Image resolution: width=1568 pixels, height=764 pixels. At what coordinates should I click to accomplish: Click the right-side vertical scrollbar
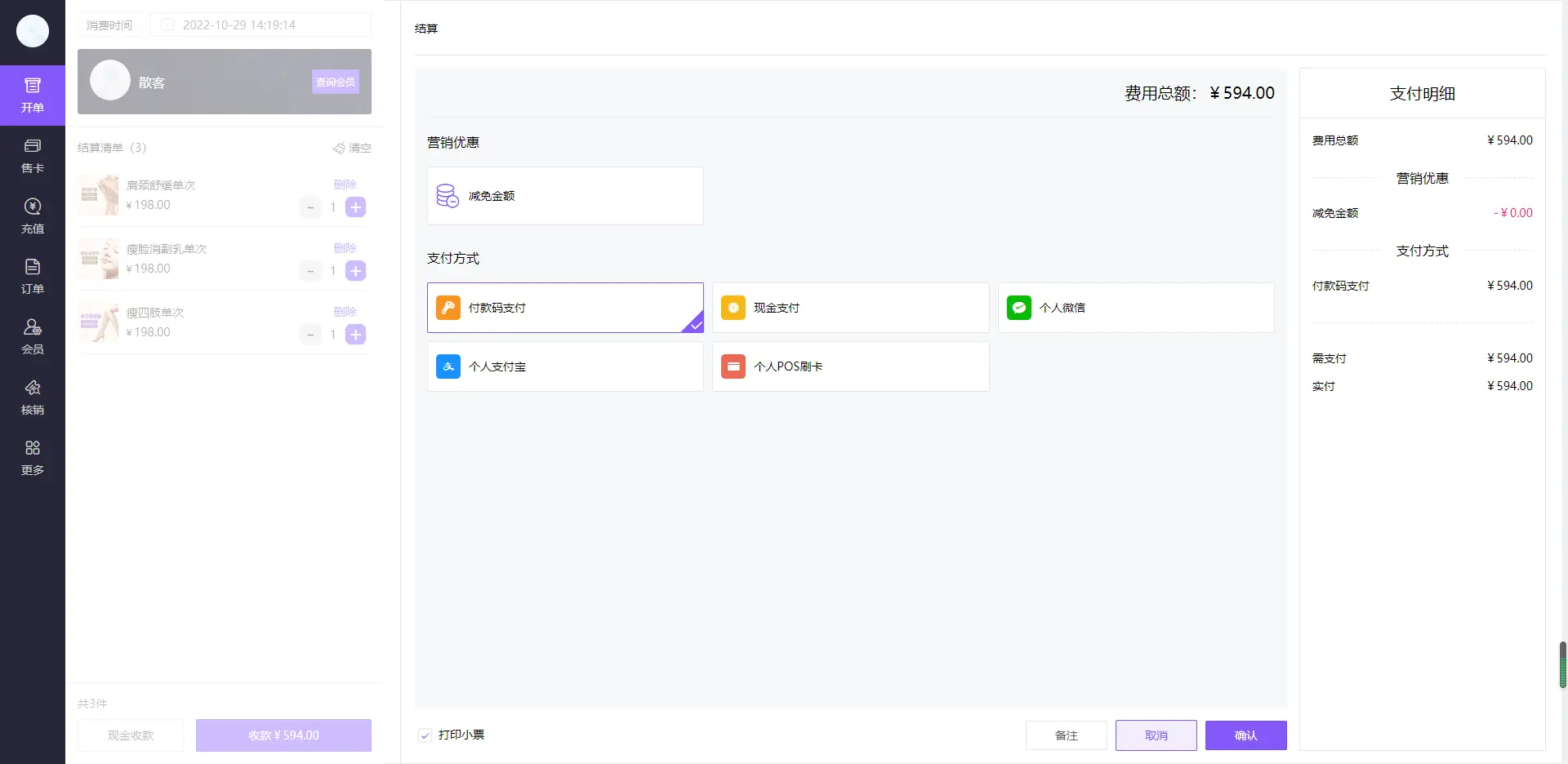(x=1562, y=664)
